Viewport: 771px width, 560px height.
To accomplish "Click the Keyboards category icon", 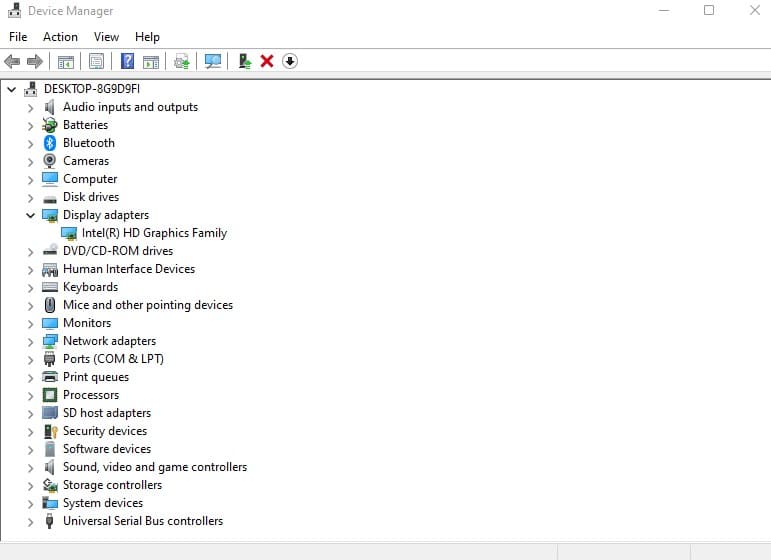I will [x=50, y=287].
